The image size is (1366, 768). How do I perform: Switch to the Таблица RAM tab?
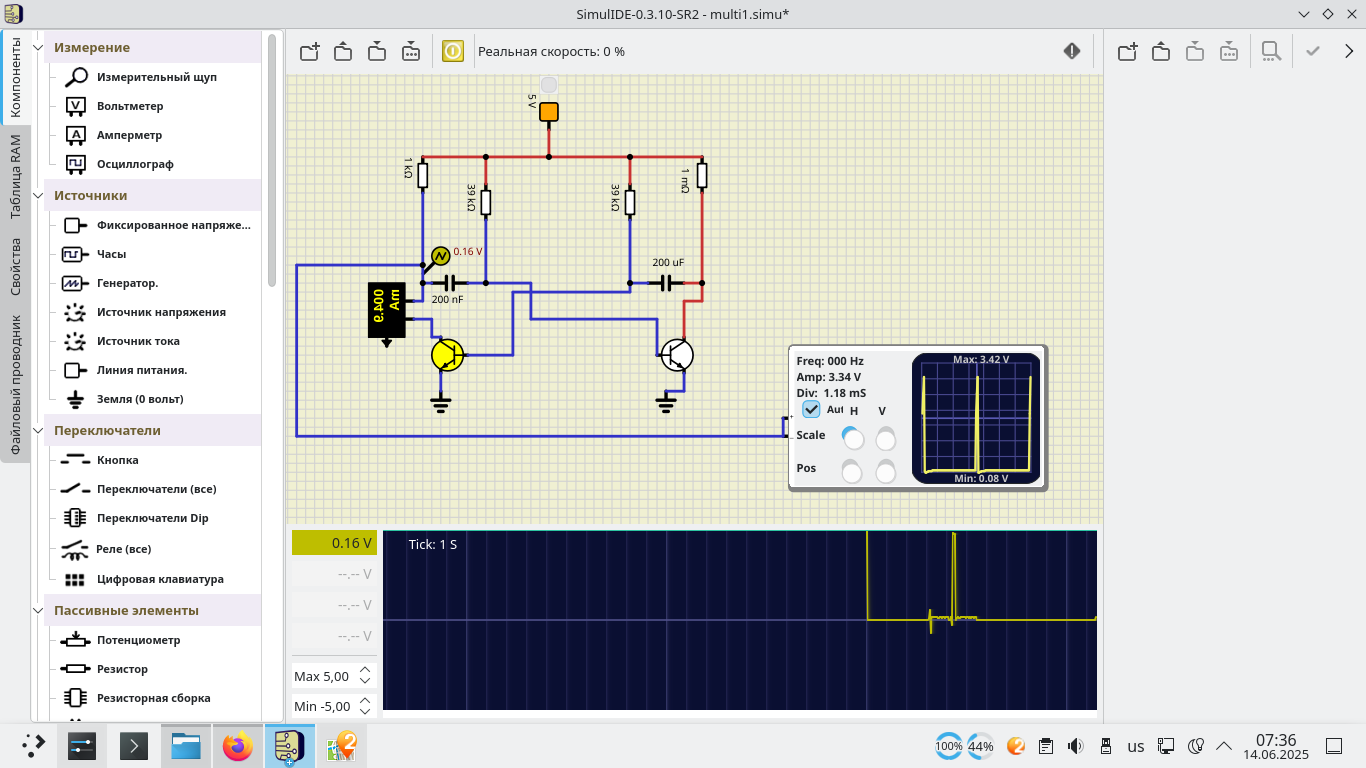click(x=15, y=177)
